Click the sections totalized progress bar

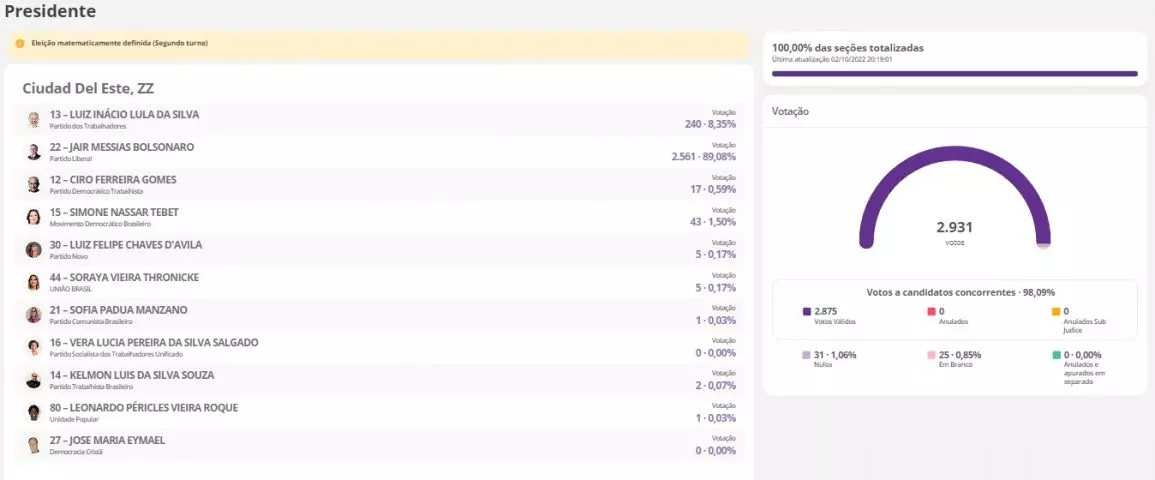tap(954, 73)
